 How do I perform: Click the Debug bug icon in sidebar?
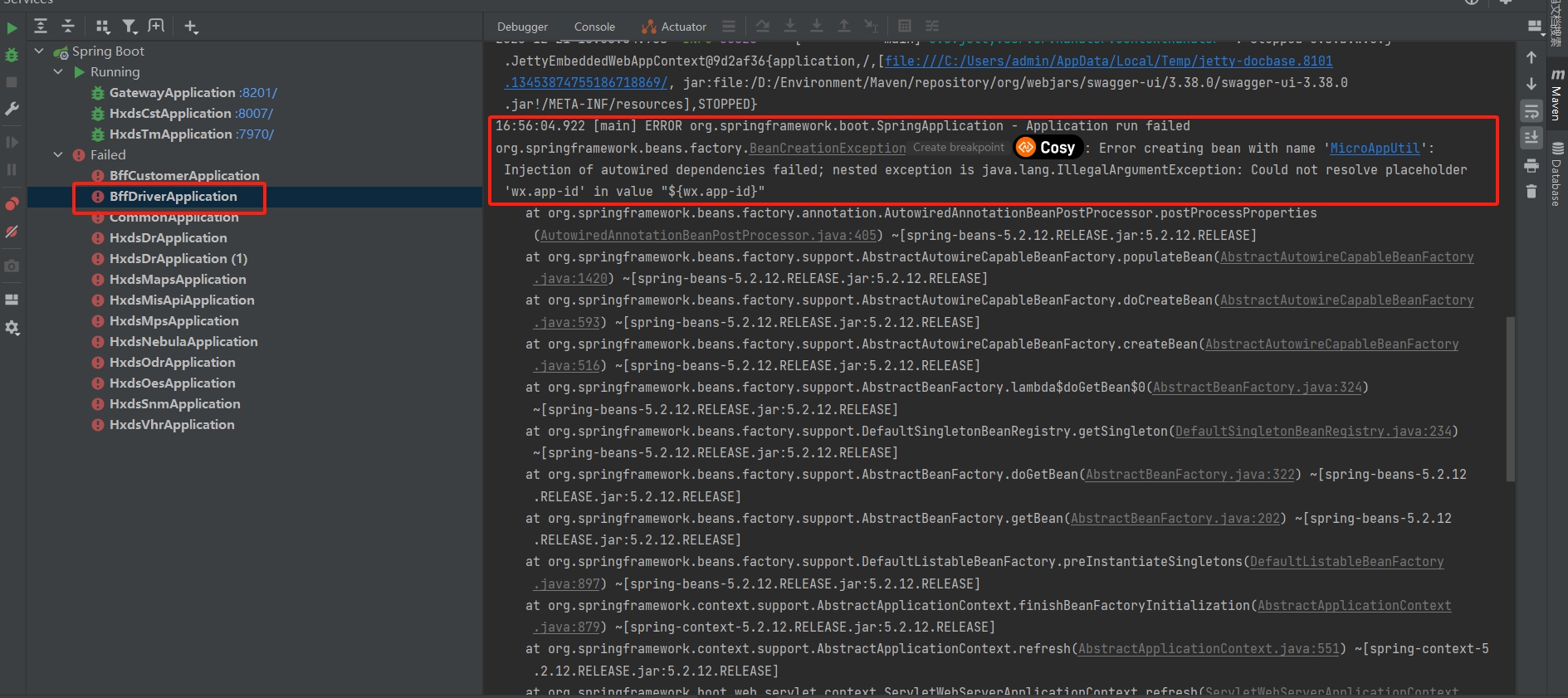pos(12,55)
